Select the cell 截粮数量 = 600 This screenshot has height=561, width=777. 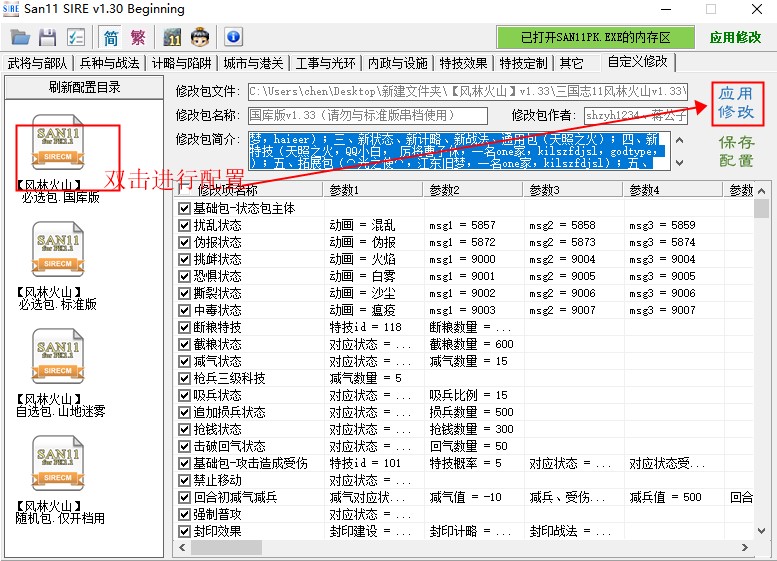pyautogui.click(x=471, y=344)
